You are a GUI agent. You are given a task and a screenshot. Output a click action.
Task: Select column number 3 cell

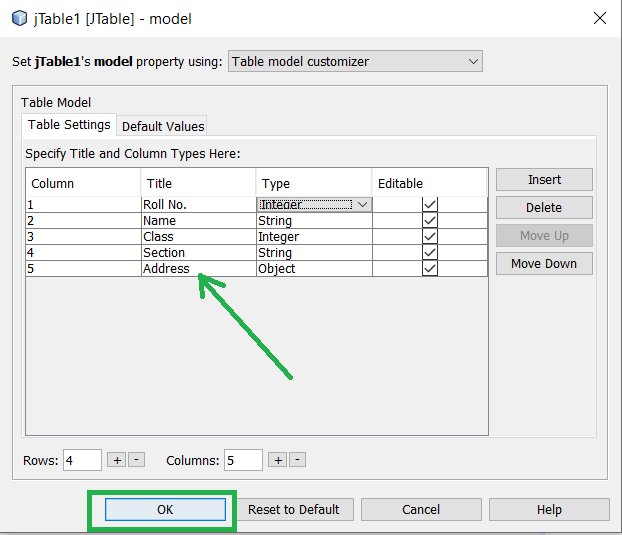pyautogui.click(x=83, y=237)
